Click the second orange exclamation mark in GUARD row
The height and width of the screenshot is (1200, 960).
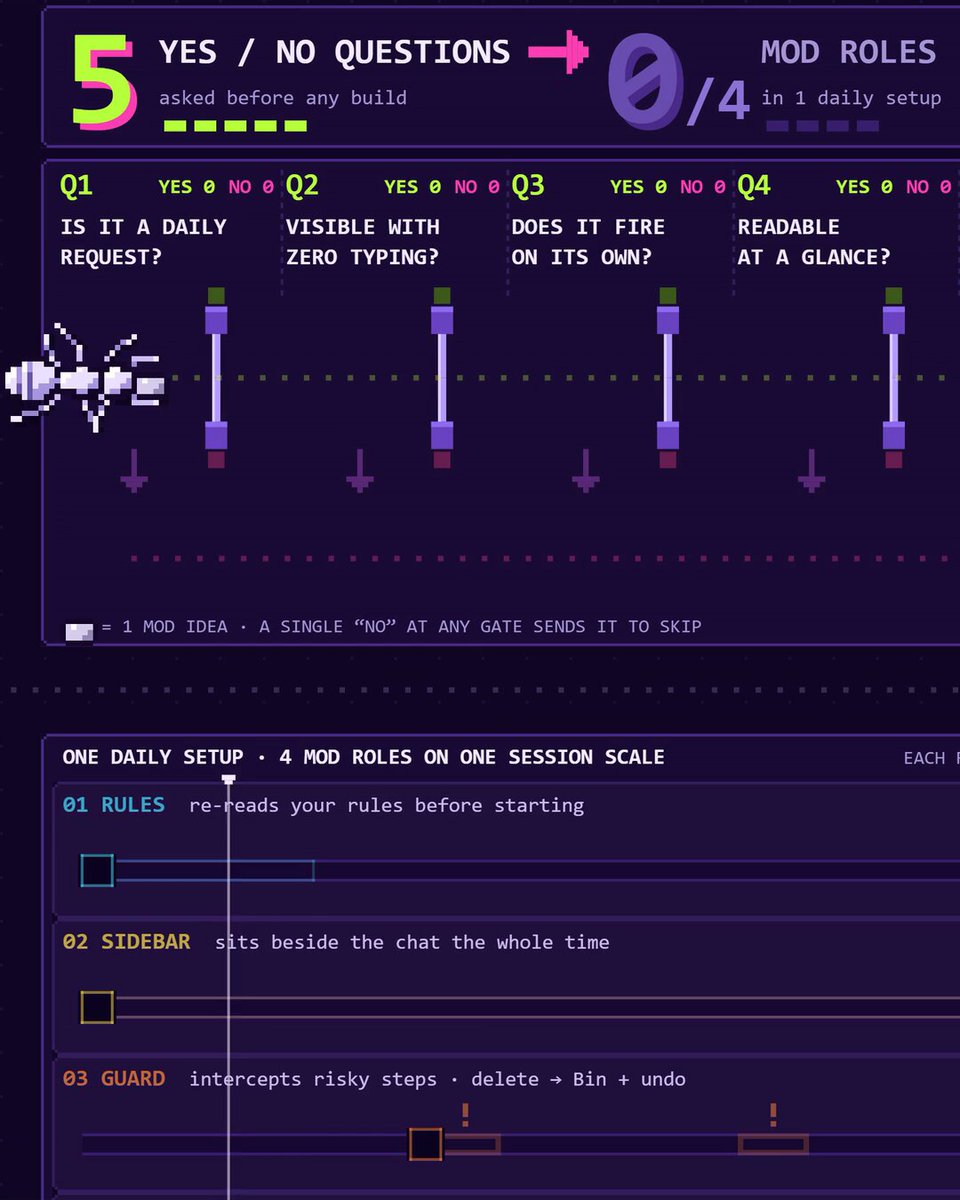click(773, 1114)
